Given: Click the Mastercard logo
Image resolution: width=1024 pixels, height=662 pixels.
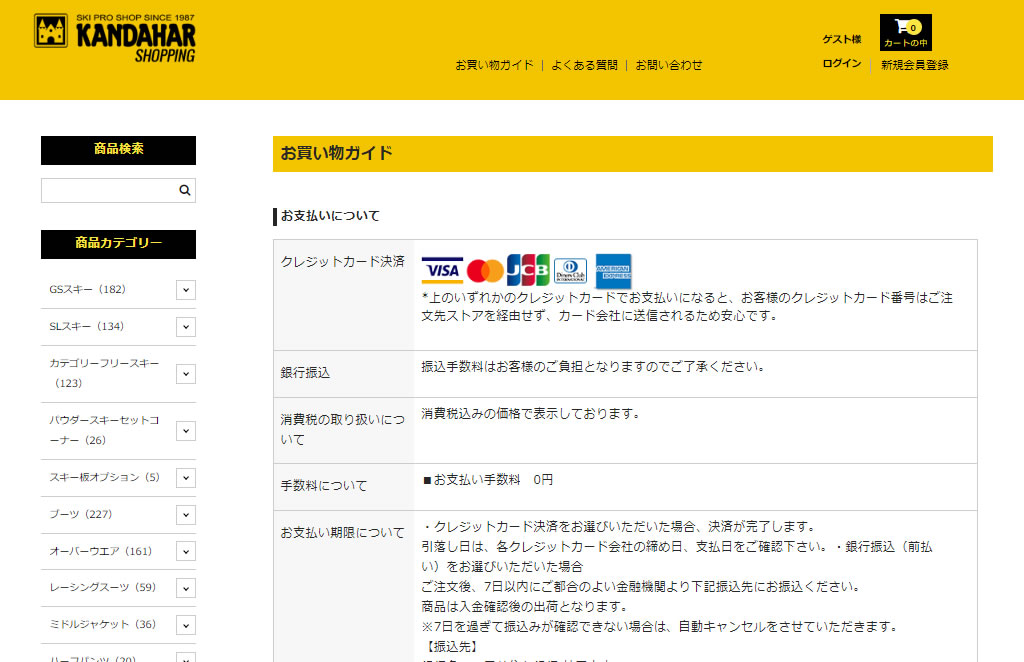Looking at the screenshot, I should (x=485, y=271).
